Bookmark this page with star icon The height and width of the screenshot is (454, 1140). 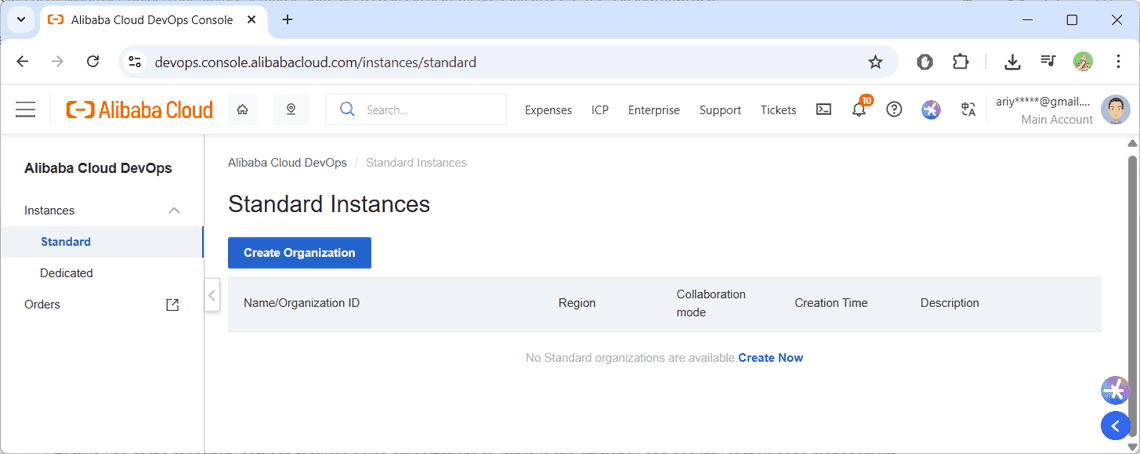tap(875, 62)
